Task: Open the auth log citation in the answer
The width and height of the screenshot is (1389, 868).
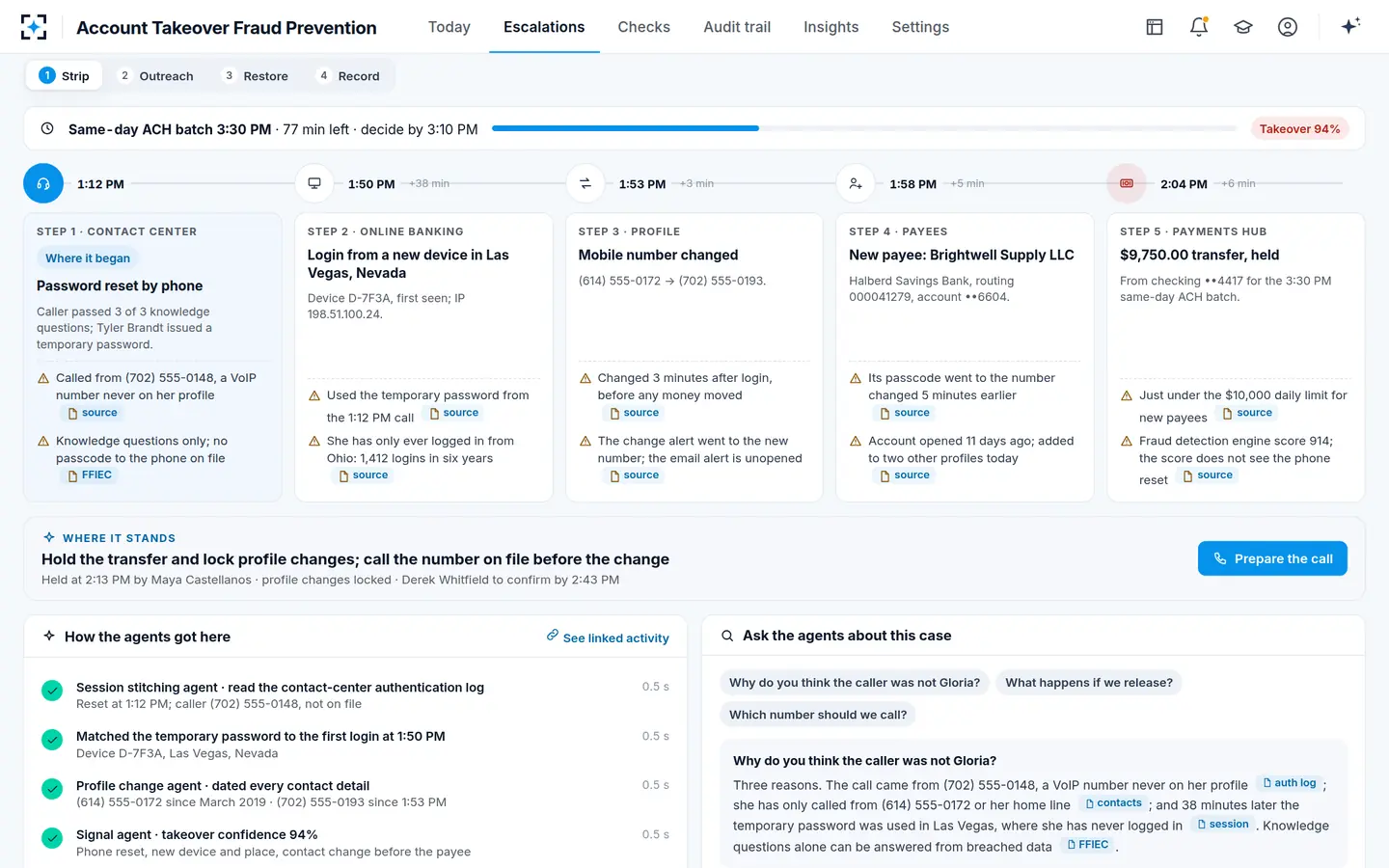Action: point(1289,783)
